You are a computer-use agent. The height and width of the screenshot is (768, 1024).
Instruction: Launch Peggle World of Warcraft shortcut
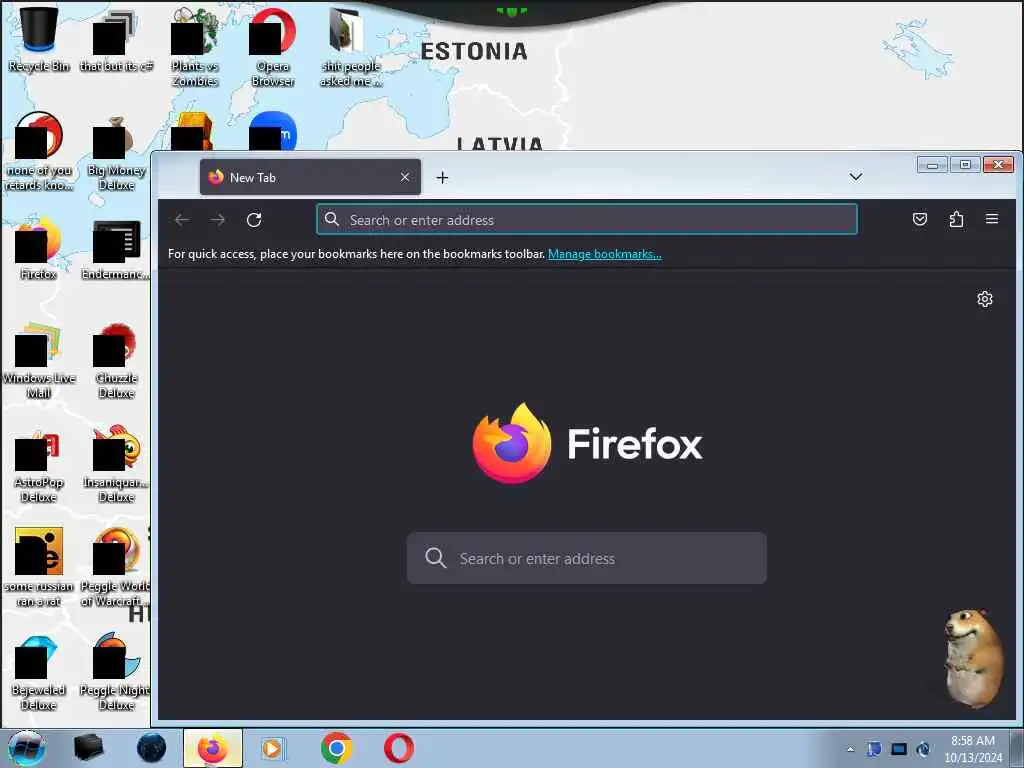pos(116,568)
